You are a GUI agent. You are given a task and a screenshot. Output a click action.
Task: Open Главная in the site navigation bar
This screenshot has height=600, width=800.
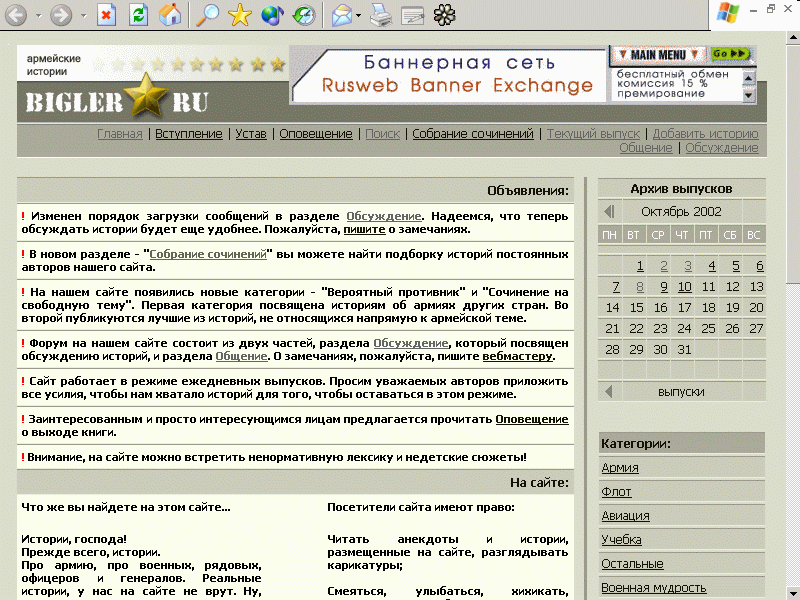(x=120, y=134)
